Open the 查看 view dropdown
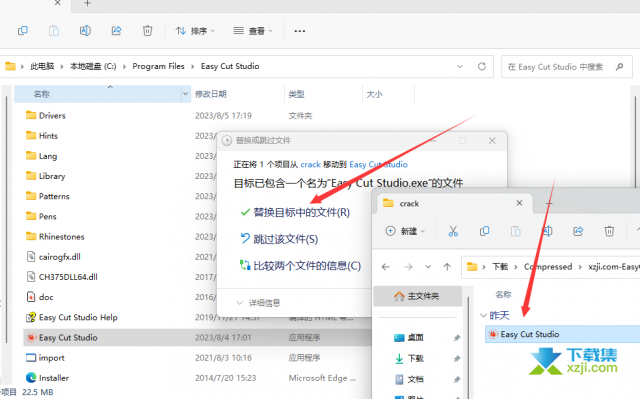 tap(253, 31)
